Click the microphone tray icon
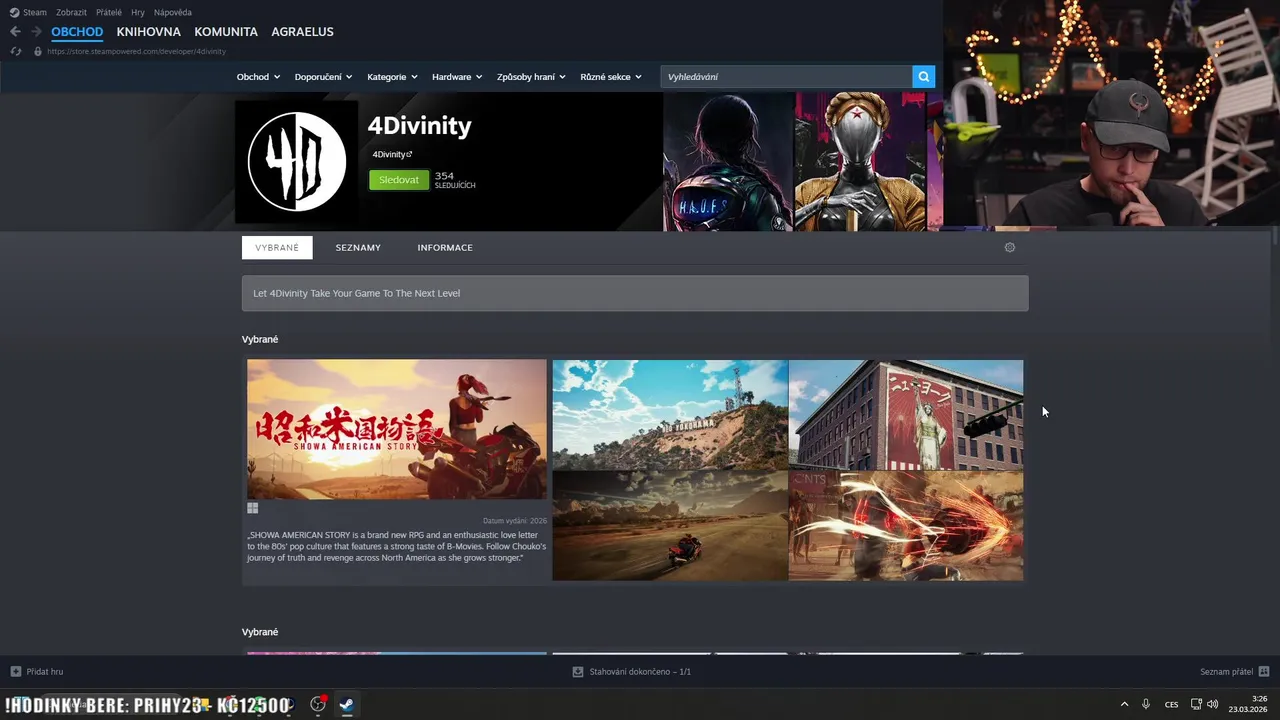The image size is (1280, 720). (1146, 704)
